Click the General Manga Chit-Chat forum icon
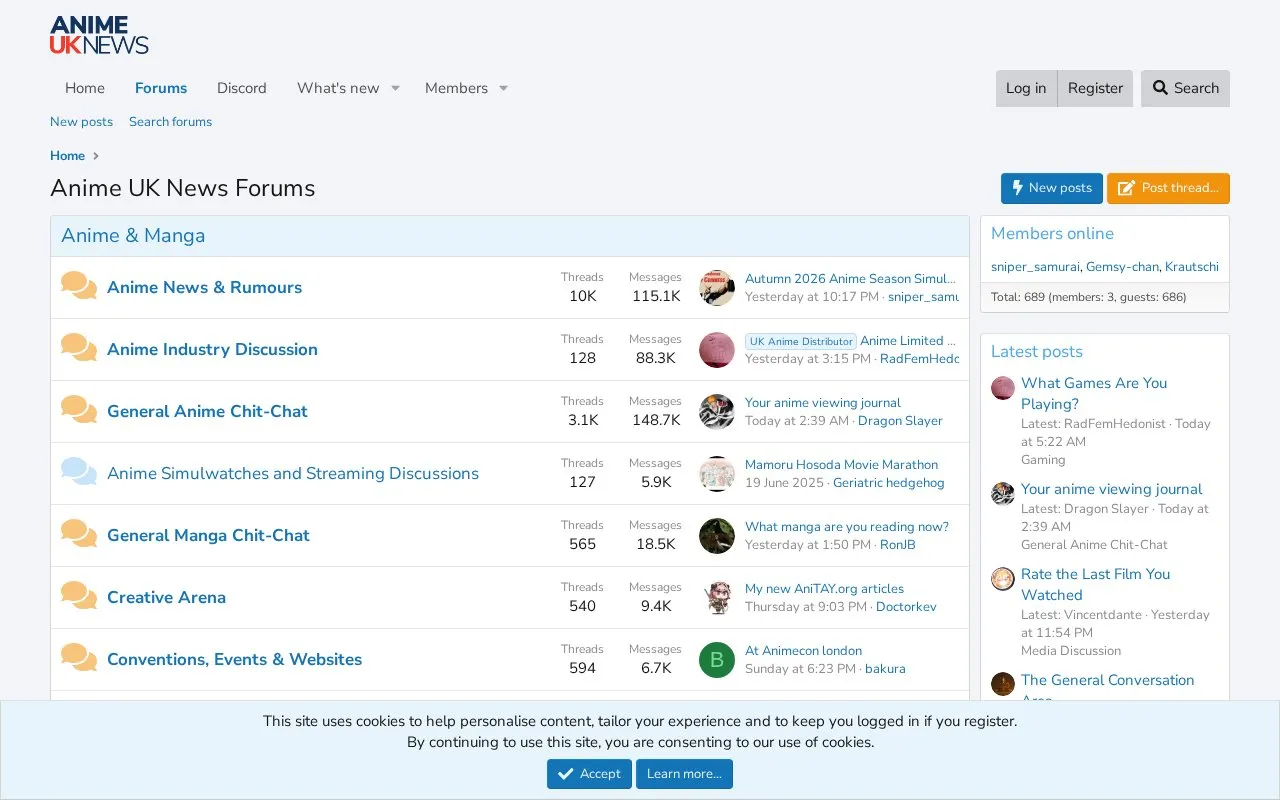Image resolution: width=1280 pixels, height=800 pixels. (x=79, y=534)
